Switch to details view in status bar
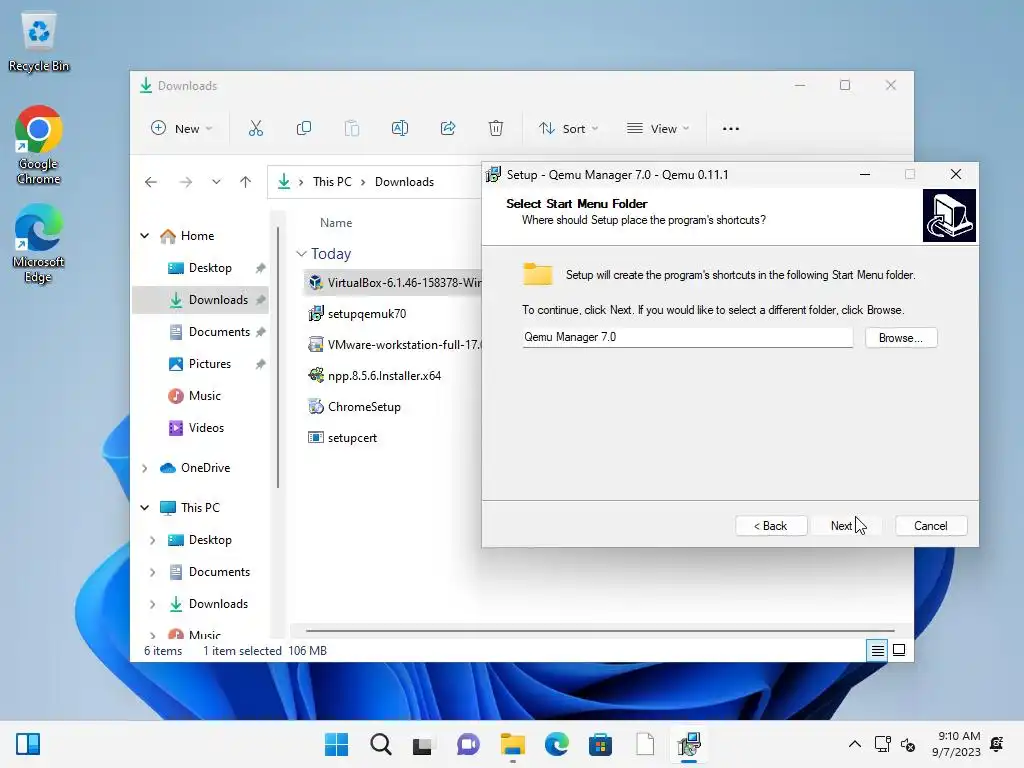1024x768 pixels. point(878,650)
